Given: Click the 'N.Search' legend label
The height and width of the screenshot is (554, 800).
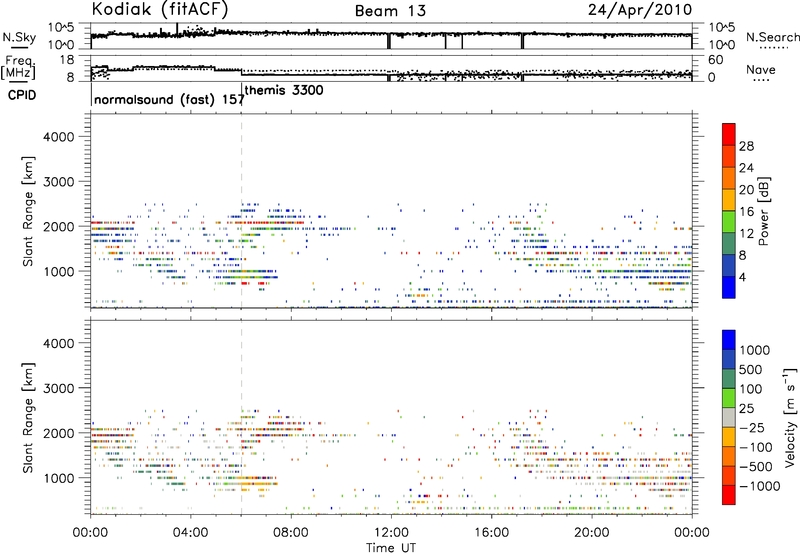Looking at the screenshot, I should click(772, 37).
